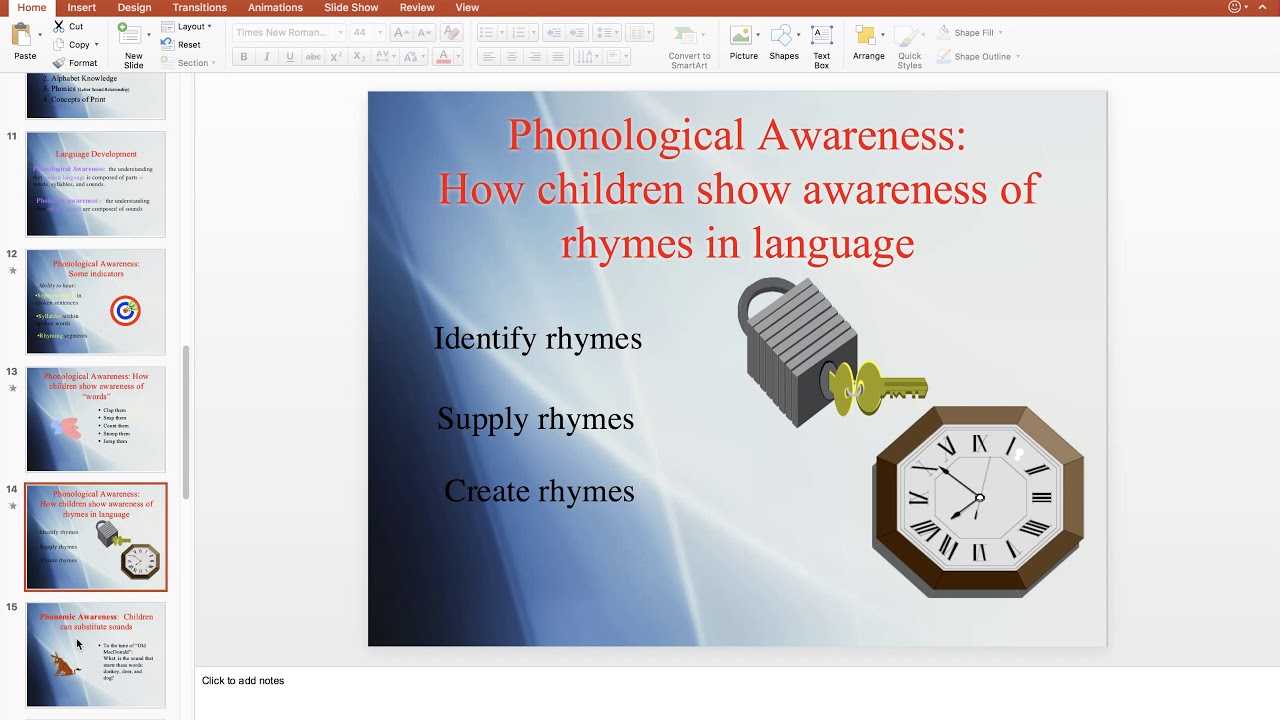Viewport: 1280px width, 720px height.
Task: Toggle underline formatting button
Action: [290, 57]
